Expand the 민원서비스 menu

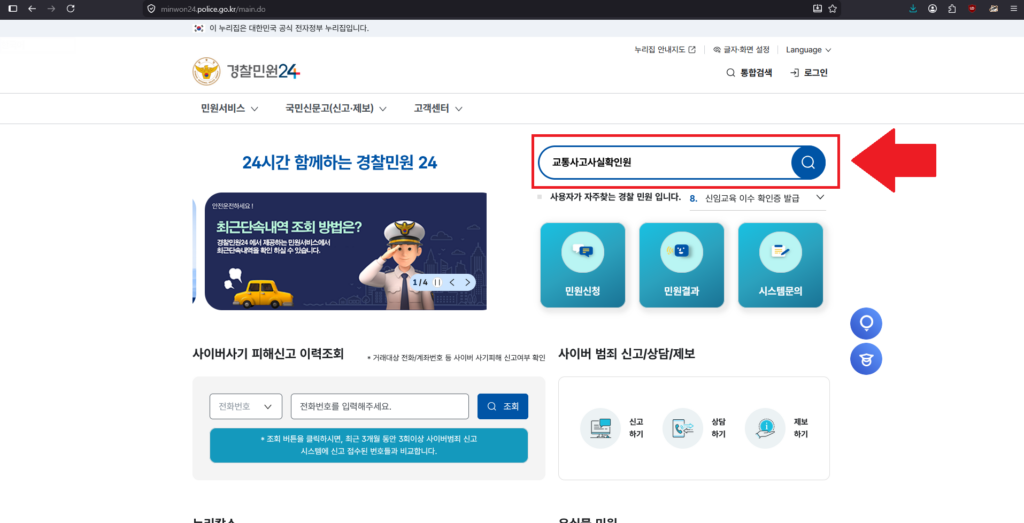(230, 108)
